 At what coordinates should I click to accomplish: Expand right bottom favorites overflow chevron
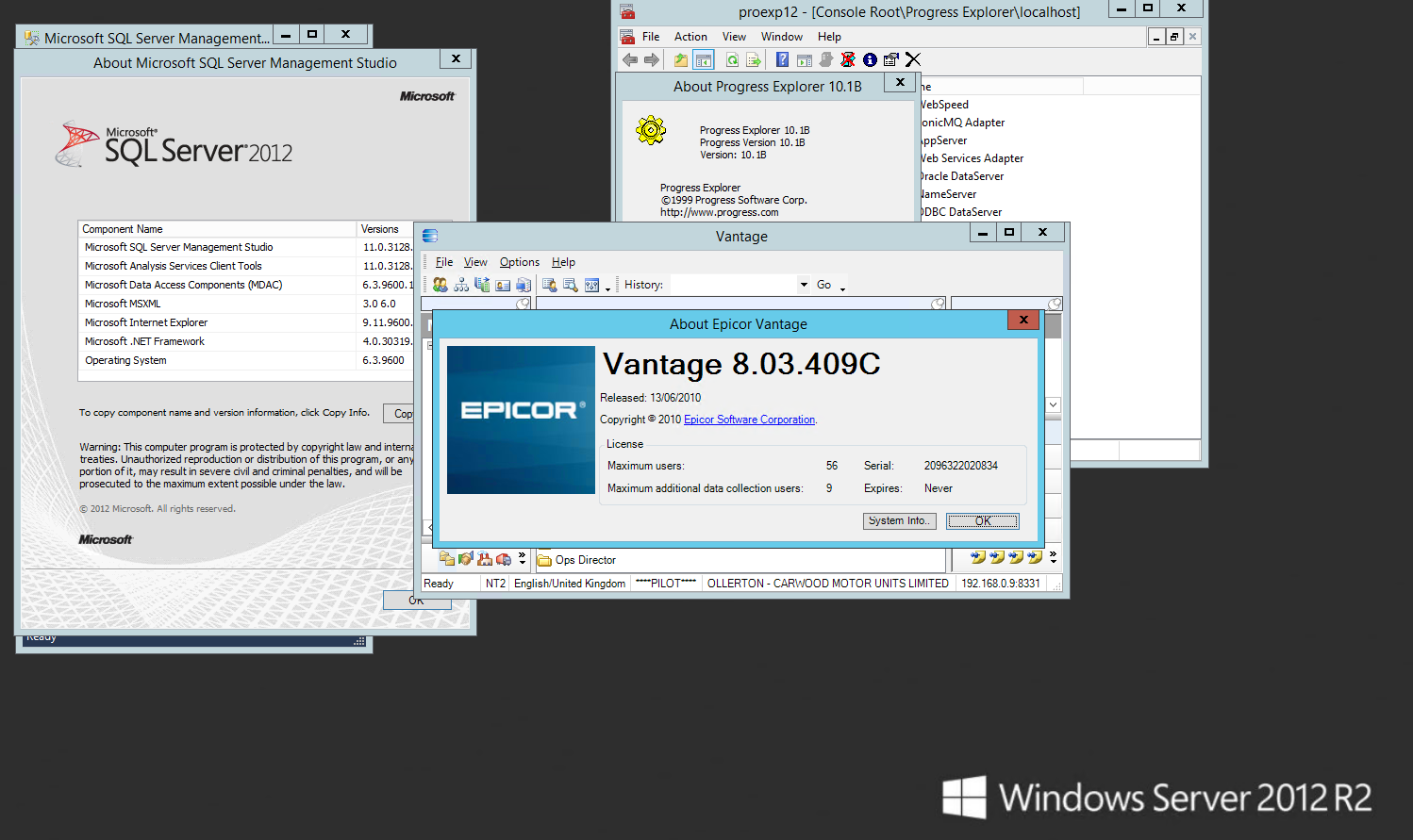pyautogui.click(x=1053, y=557)
